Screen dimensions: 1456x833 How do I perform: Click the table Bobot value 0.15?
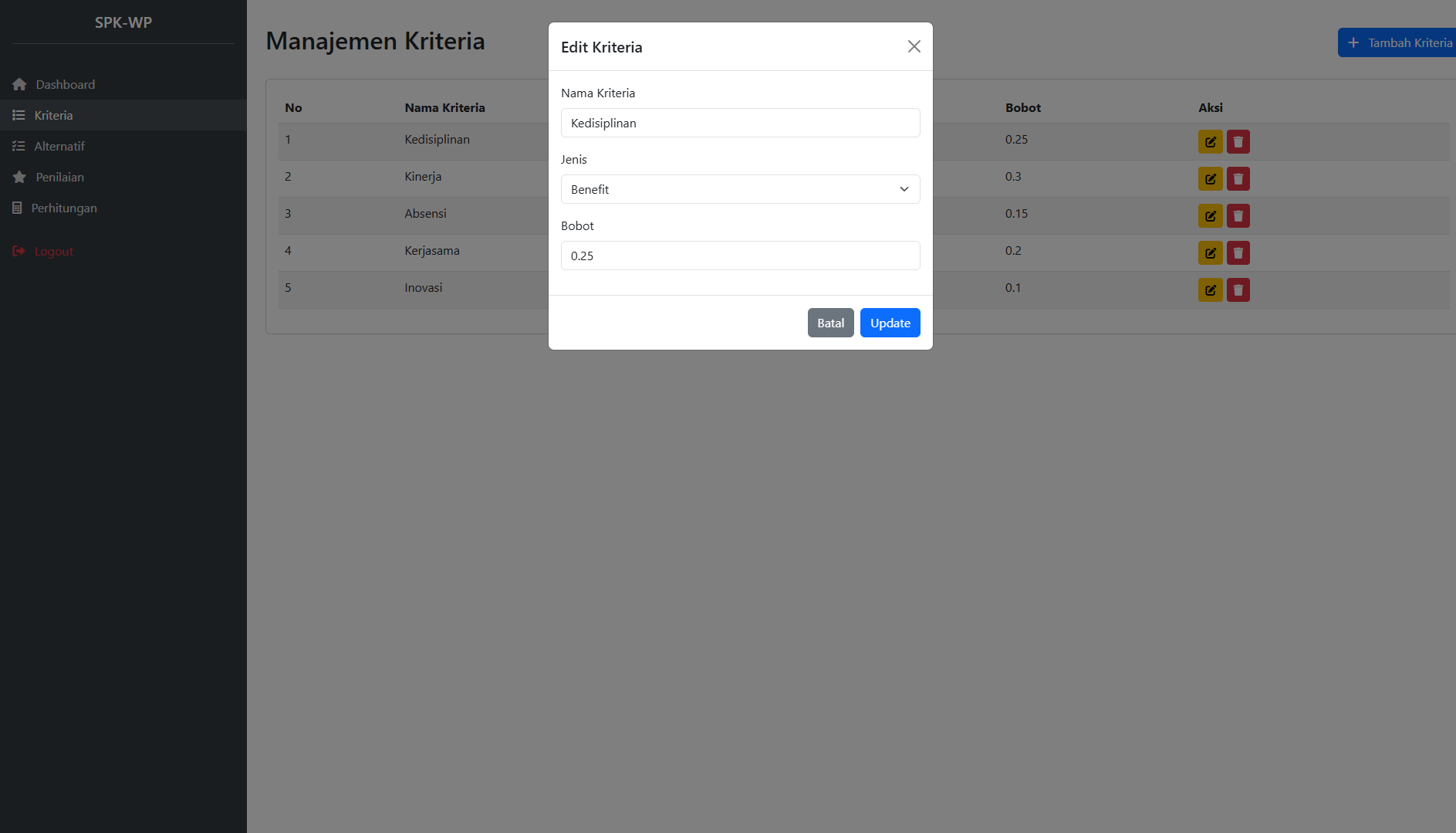coord(1016,213)
